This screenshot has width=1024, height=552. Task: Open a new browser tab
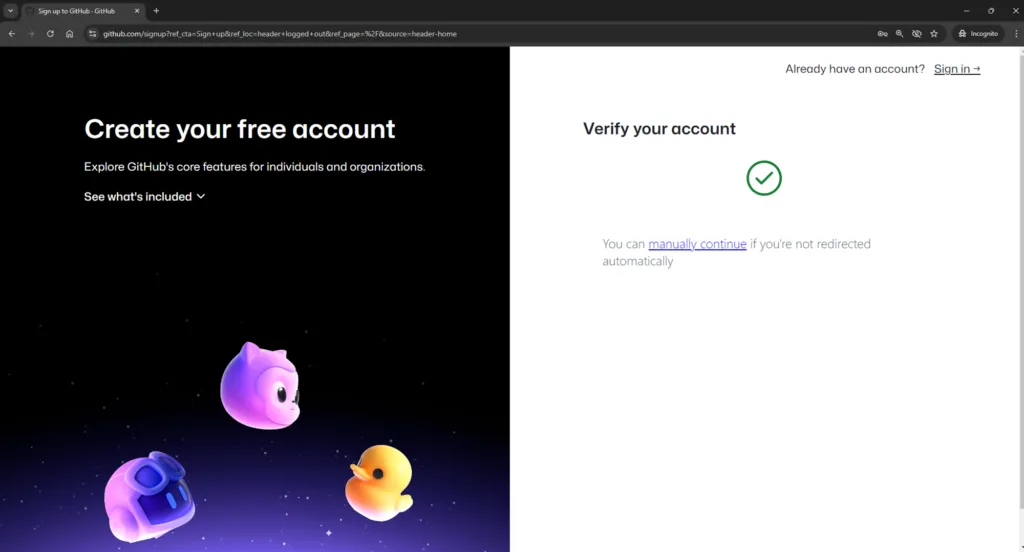[156, 10]
